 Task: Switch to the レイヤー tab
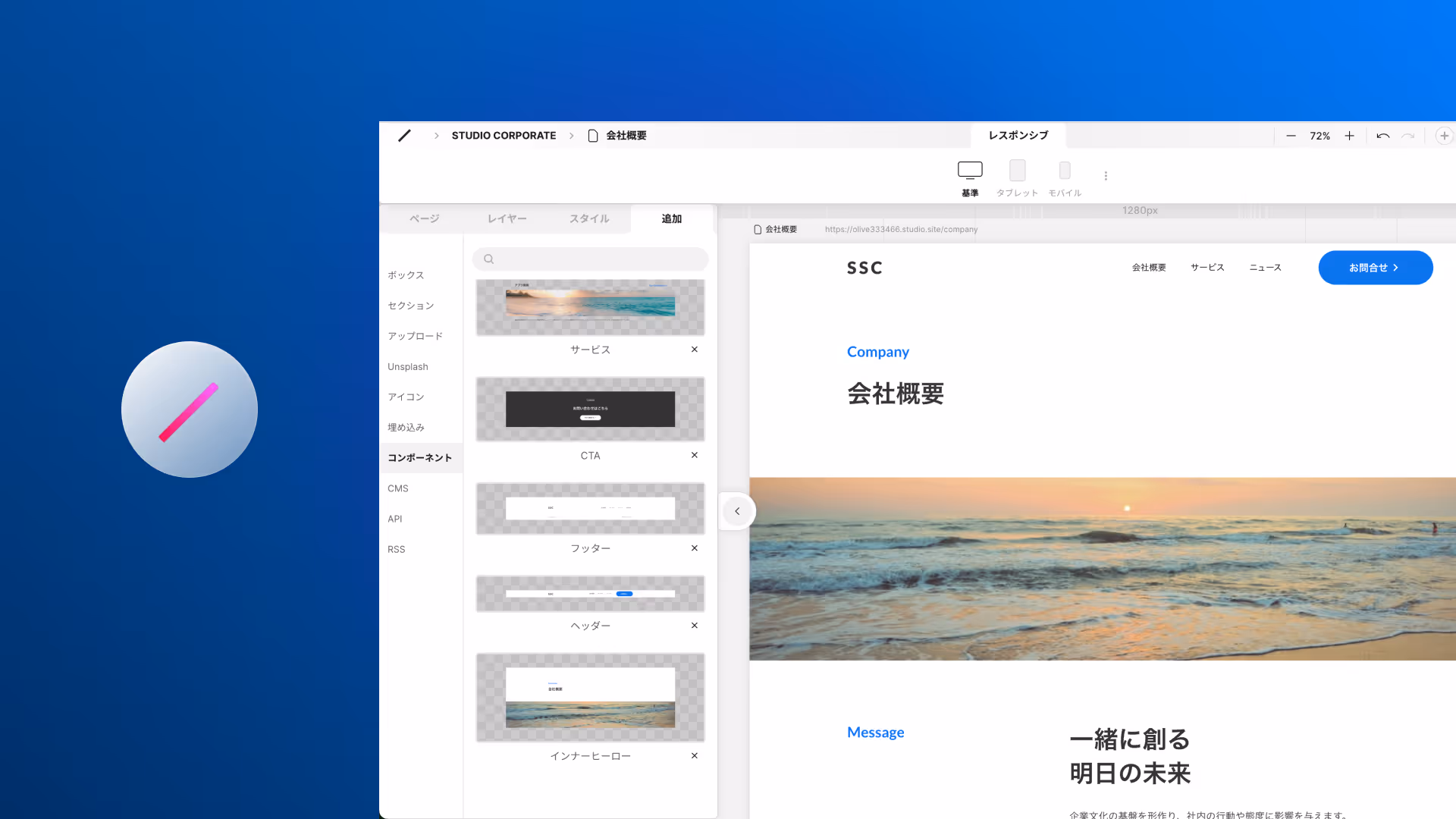507,218
